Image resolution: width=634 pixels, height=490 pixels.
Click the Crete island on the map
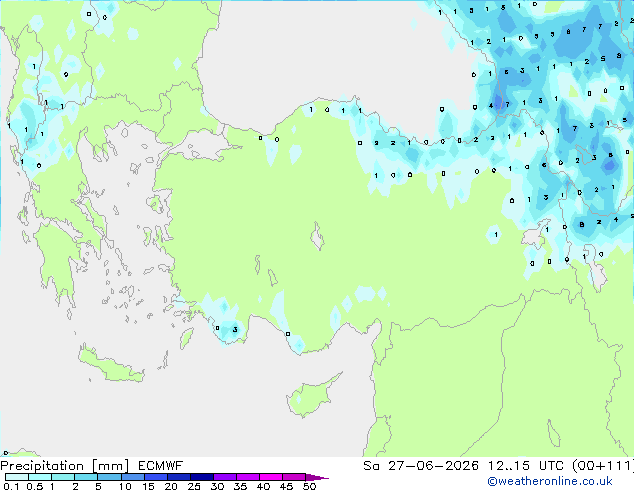111,364
